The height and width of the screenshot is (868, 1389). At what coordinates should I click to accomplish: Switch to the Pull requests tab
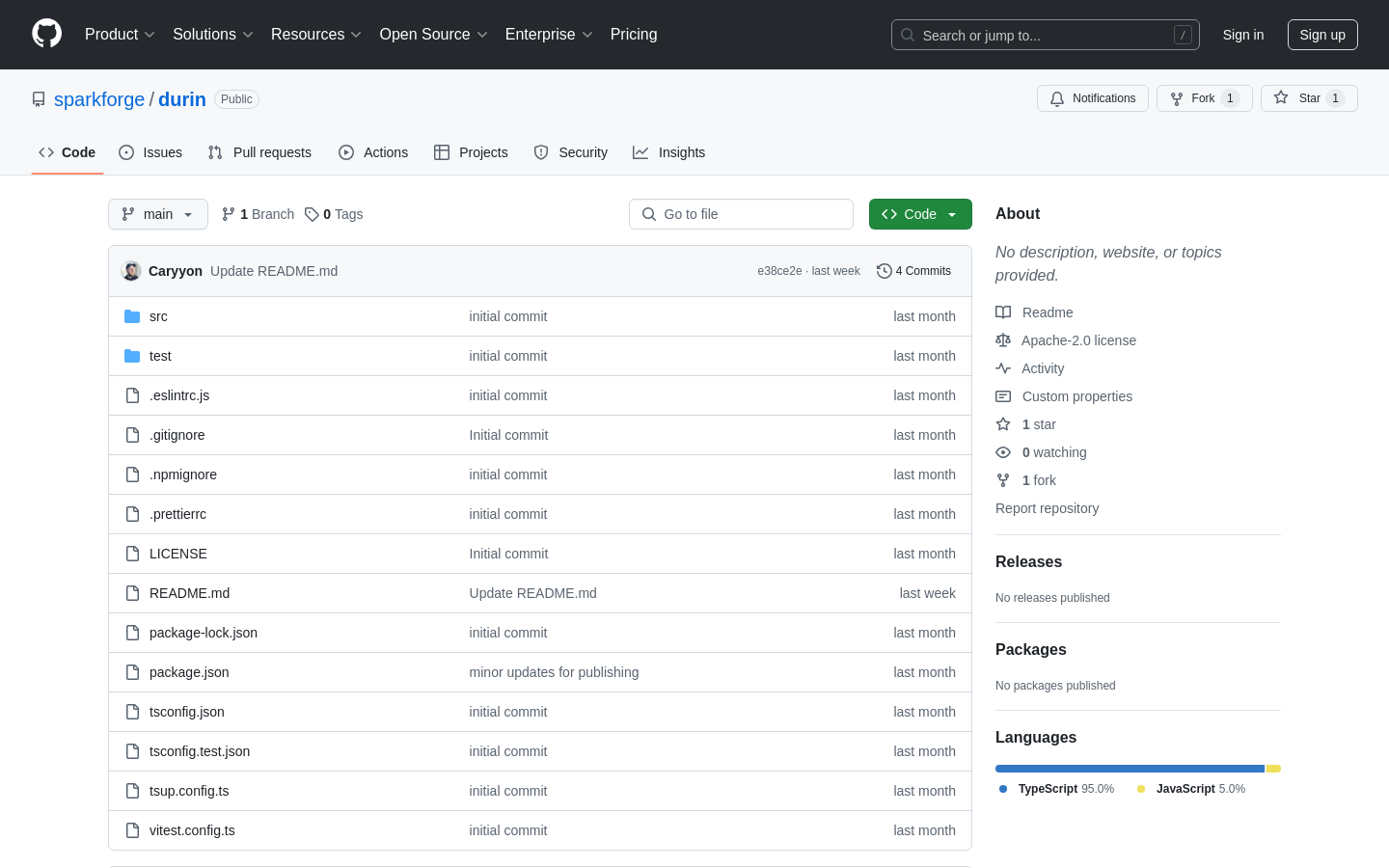click(x=259, y=152)
